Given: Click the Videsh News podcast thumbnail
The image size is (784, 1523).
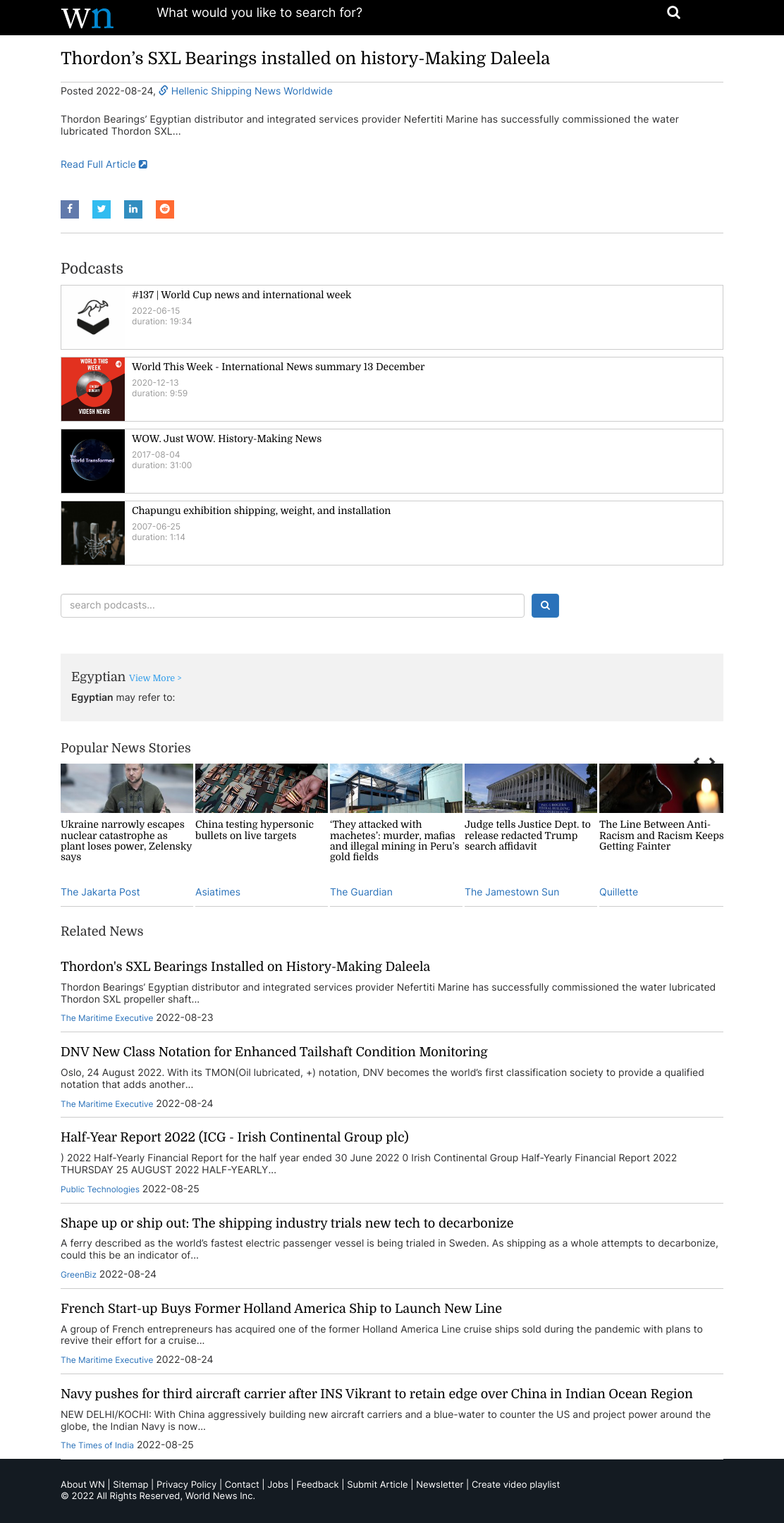Looking at the screenshot, I should click(93, 389).
